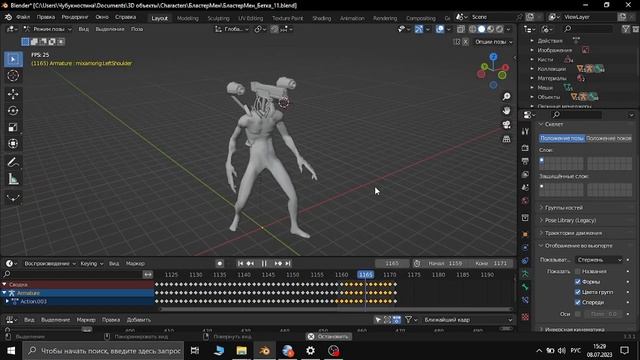Open the Ближайший кадр snapping dropdown
The width and height of the screenshot is (640, 360).
pyautogui.click(x=468, y=320)
